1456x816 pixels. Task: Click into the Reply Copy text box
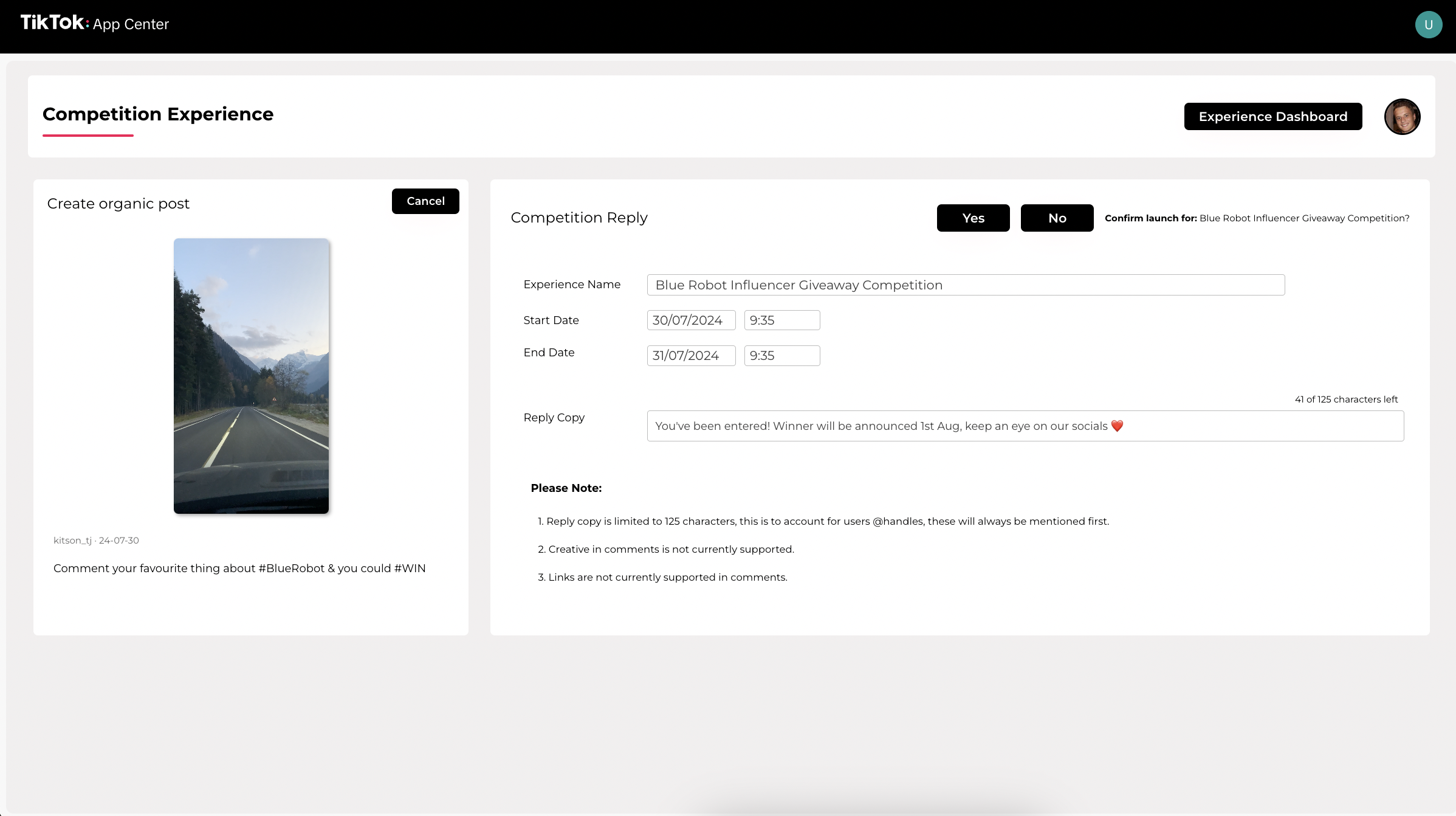pos(1025,426)
